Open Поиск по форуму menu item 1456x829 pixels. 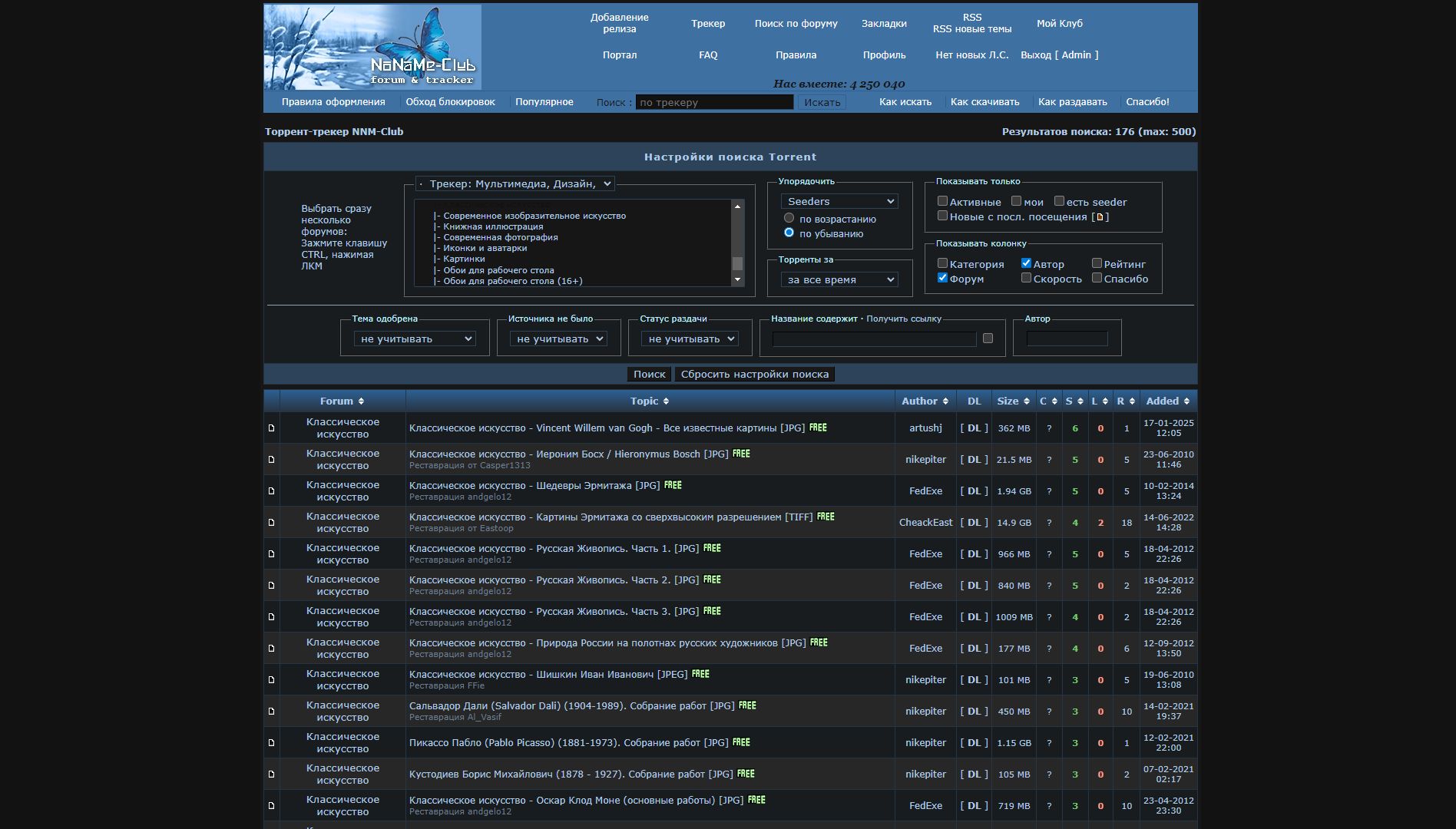(796, 24)
